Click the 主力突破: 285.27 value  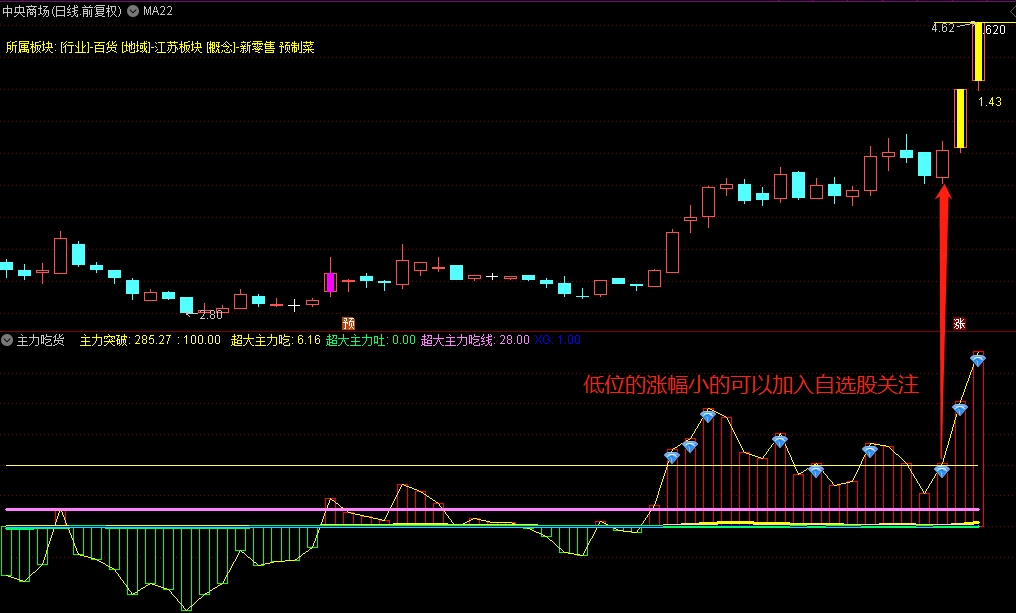pos(125,340)
